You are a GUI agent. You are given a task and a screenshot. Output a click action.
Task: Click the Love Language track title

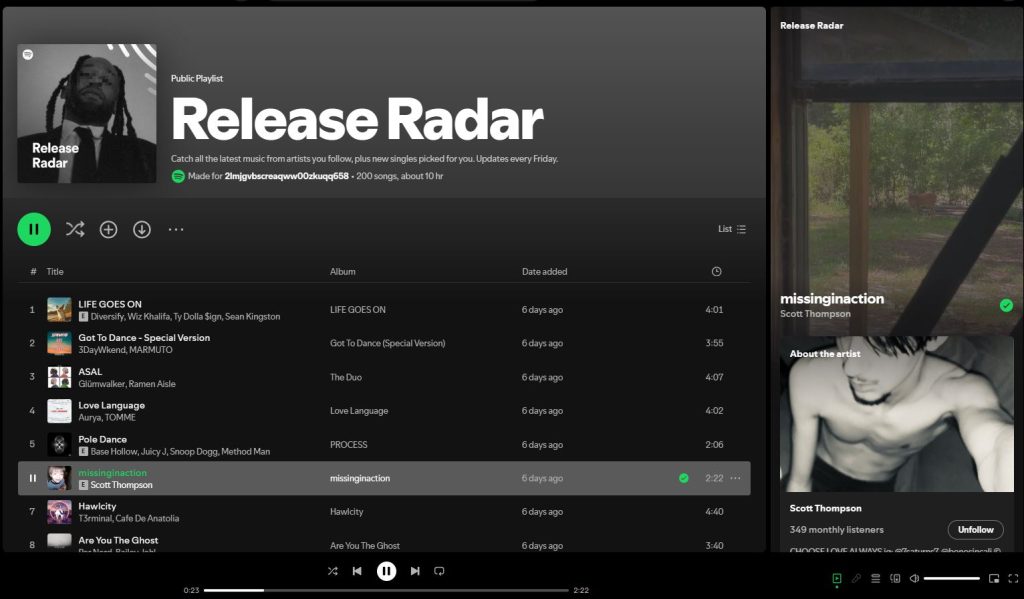tap(112, 405)
